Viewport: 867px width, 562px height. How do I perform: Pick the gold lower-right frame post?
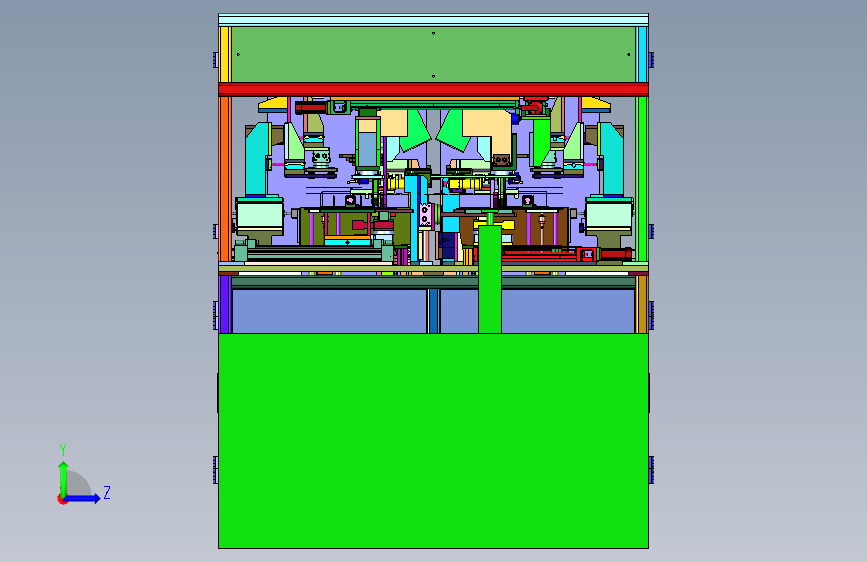coord(642,304)
